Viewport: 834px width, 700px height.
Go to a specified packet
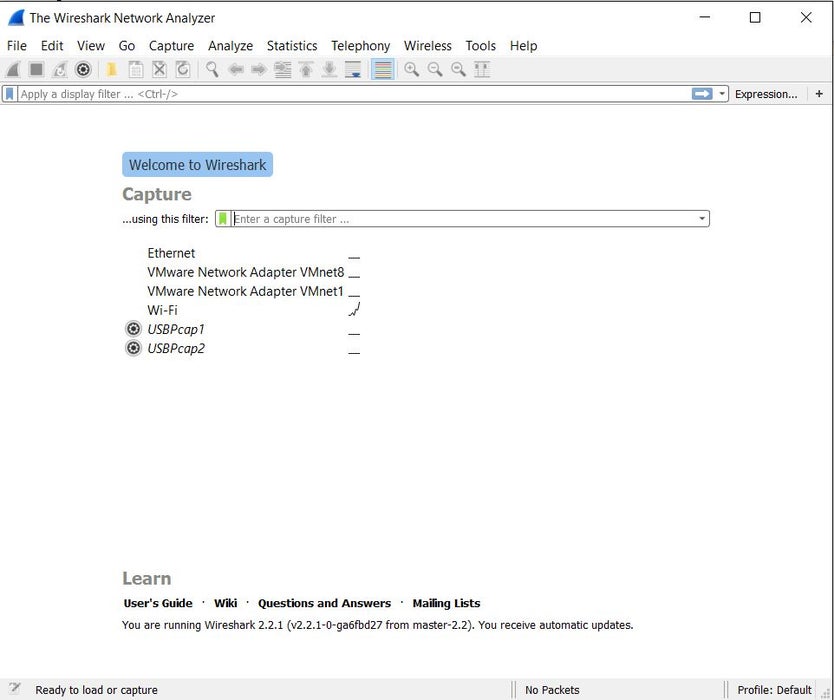282,69
